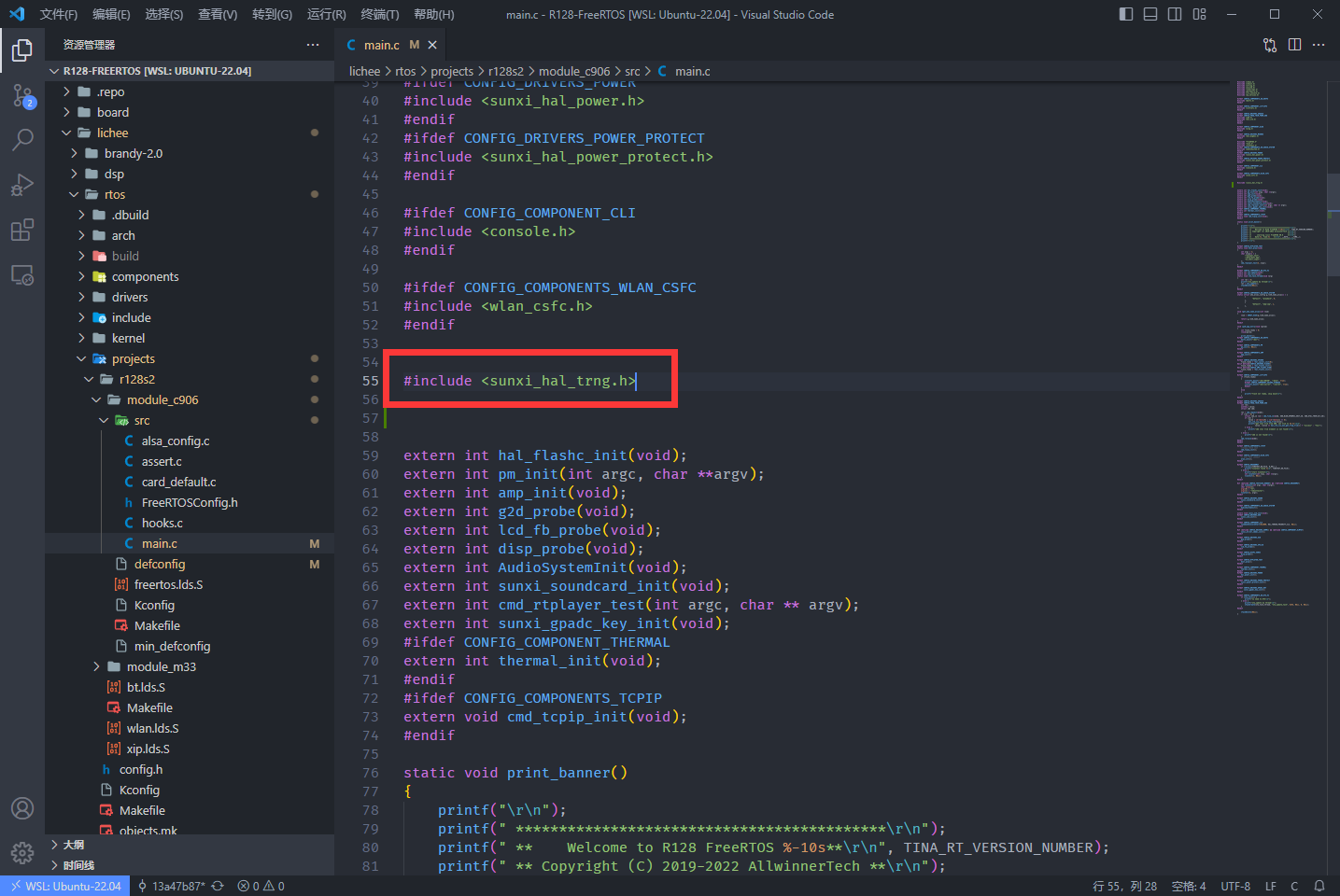
Task: Click the Manage gear icon
Action: pyautogui.click(x=22, y=852)
